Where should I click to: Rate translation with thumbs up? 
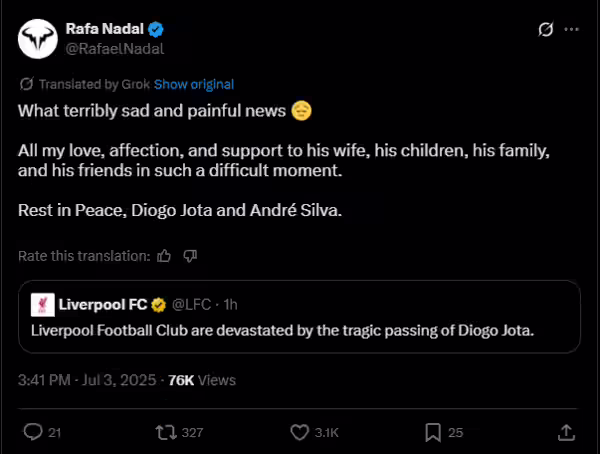[164, 256]
